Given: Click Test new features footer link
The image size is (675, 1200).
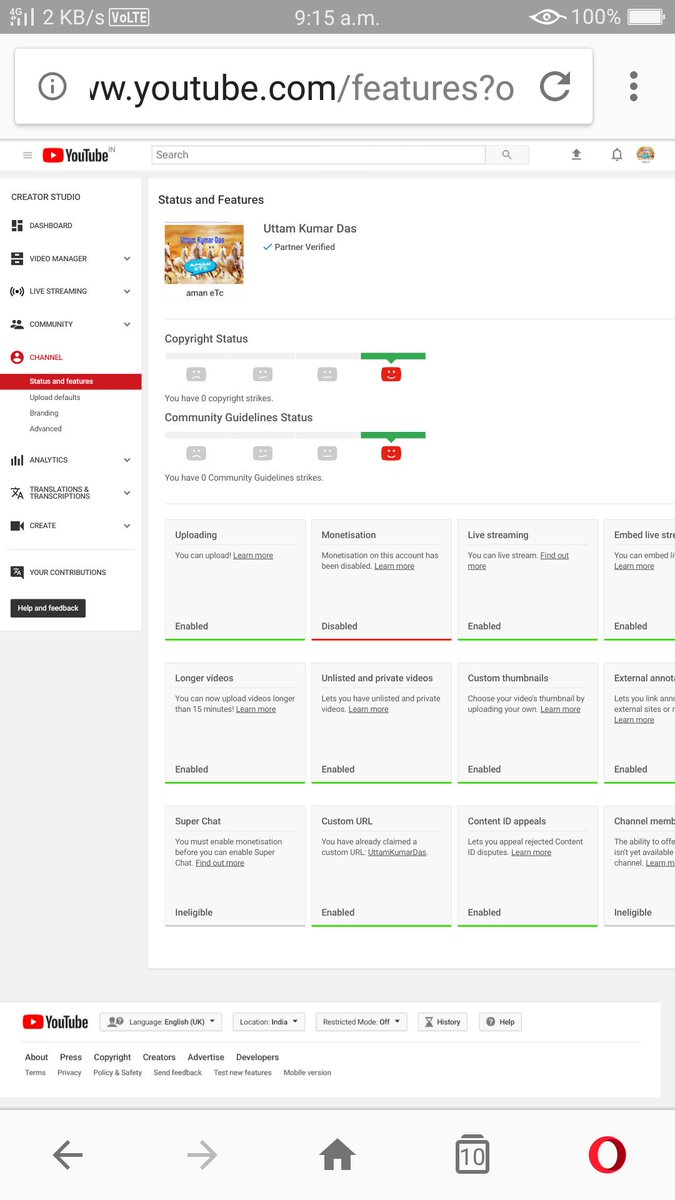Looking at the screenshot, I should pos(243,1073).
